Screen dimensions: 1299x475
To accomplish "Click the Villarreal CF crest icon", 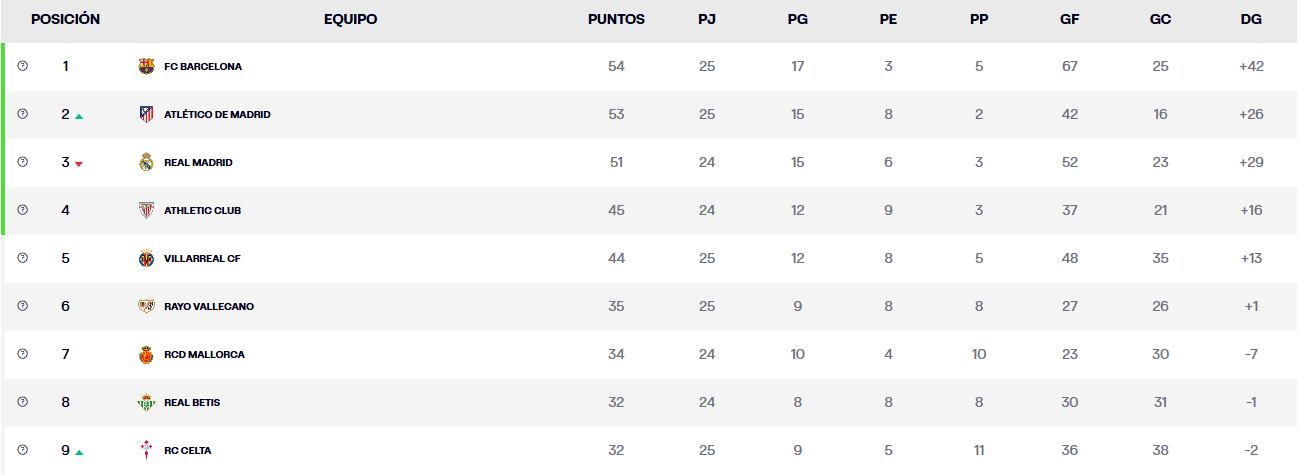I will point(147,259).
